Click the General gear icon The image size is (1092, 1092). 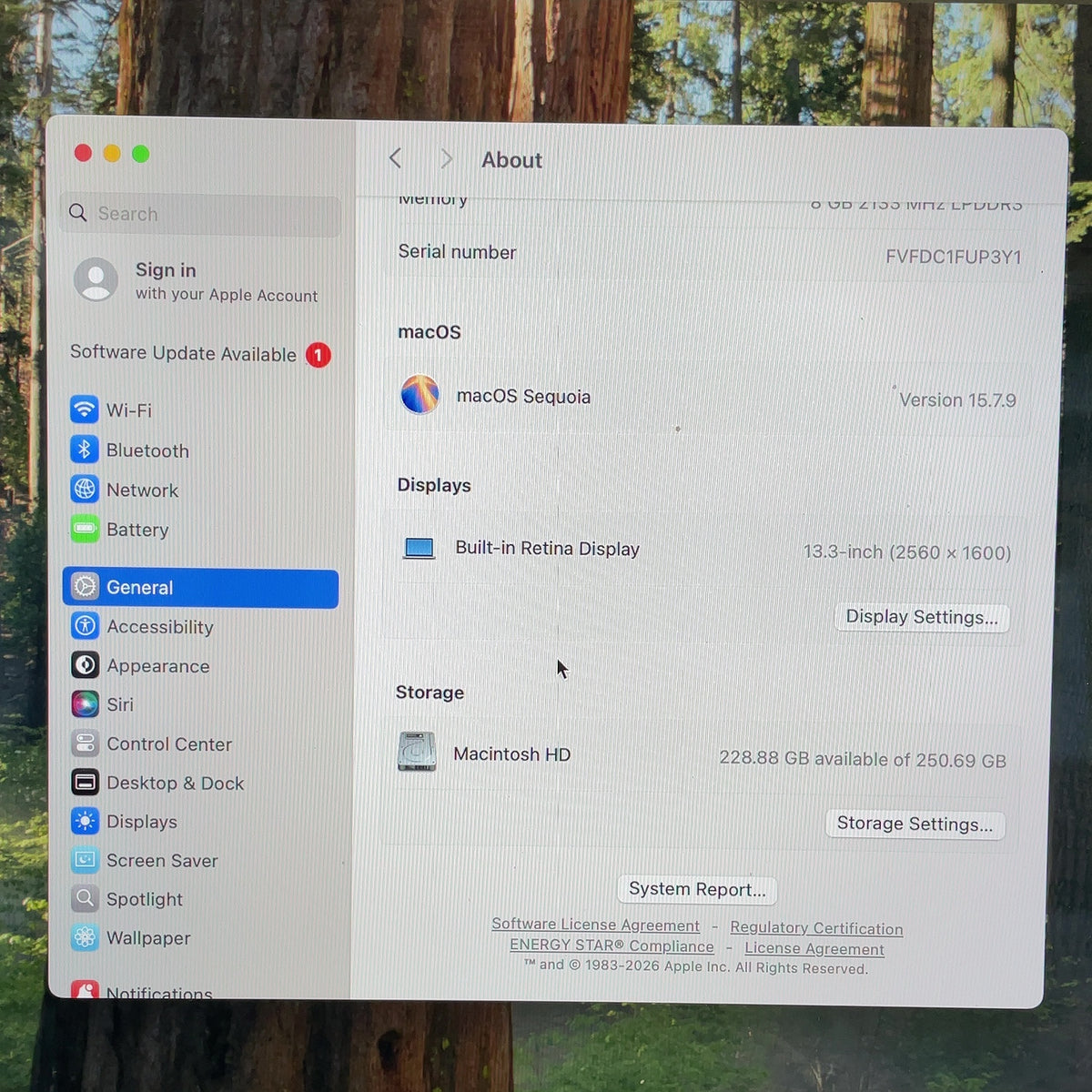tap(85, 587)
